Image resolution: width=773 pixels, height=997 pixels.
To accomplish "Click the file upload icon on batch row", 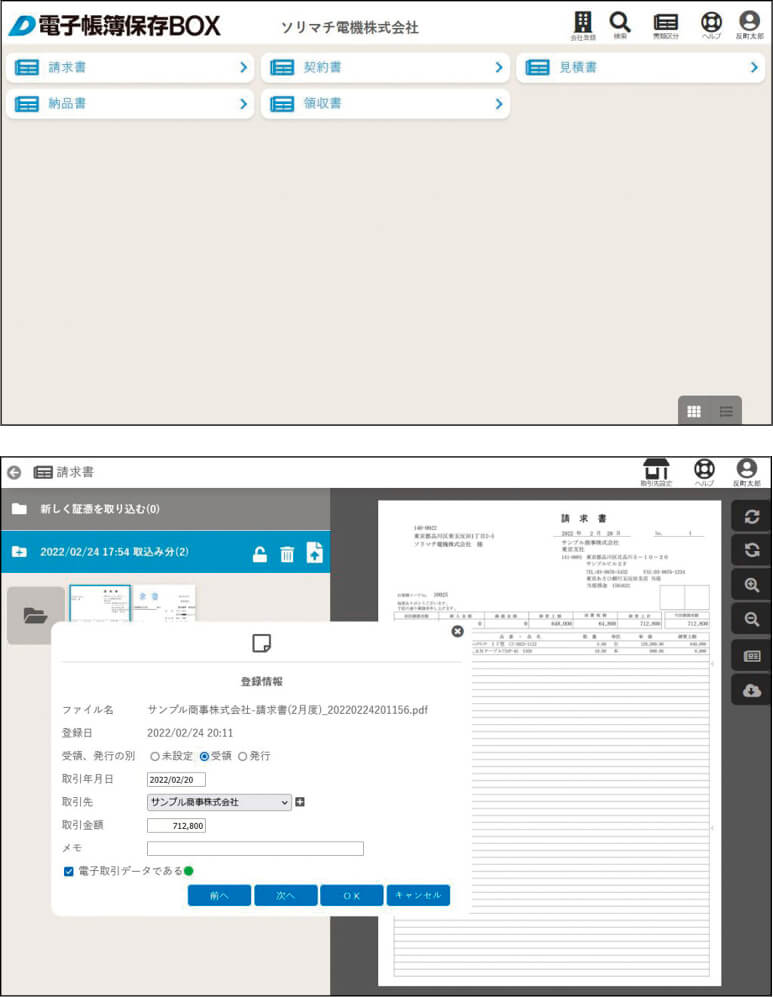I will coord(315,553).
